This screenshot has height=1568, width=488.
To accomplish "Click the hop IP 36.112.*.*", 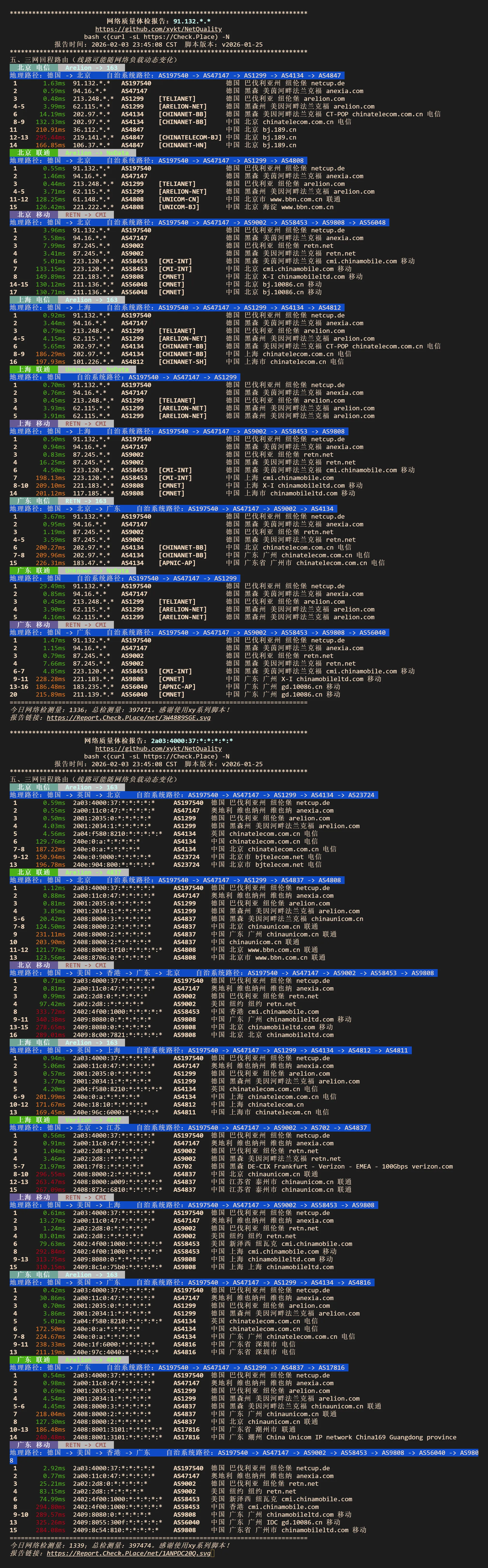I will click(91, 130).
